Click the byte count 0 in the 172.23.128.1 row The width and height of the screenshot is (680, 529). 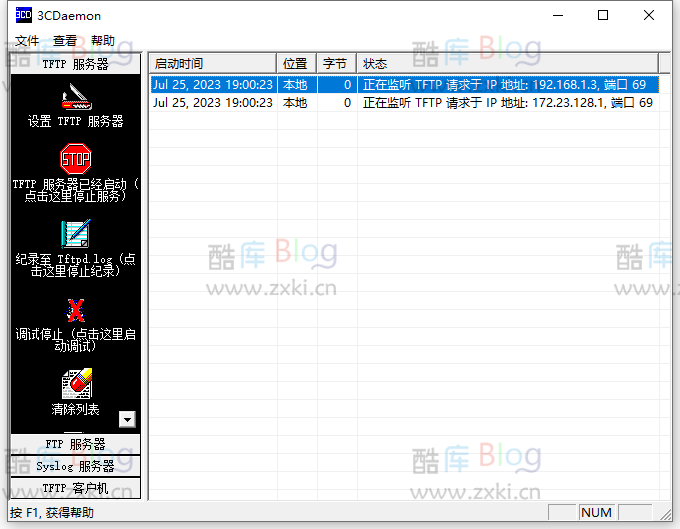347,103
